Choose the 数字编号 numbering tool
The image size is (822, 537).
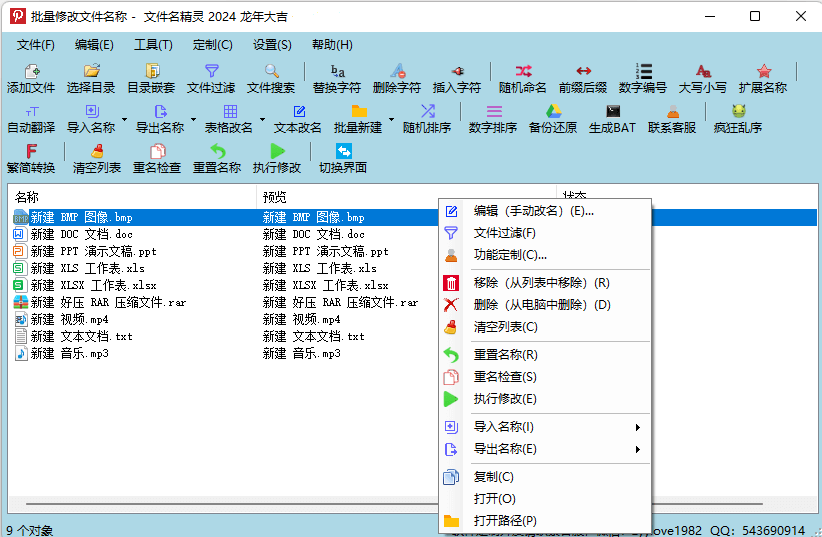pyautogui.click(x=643, y=78)
